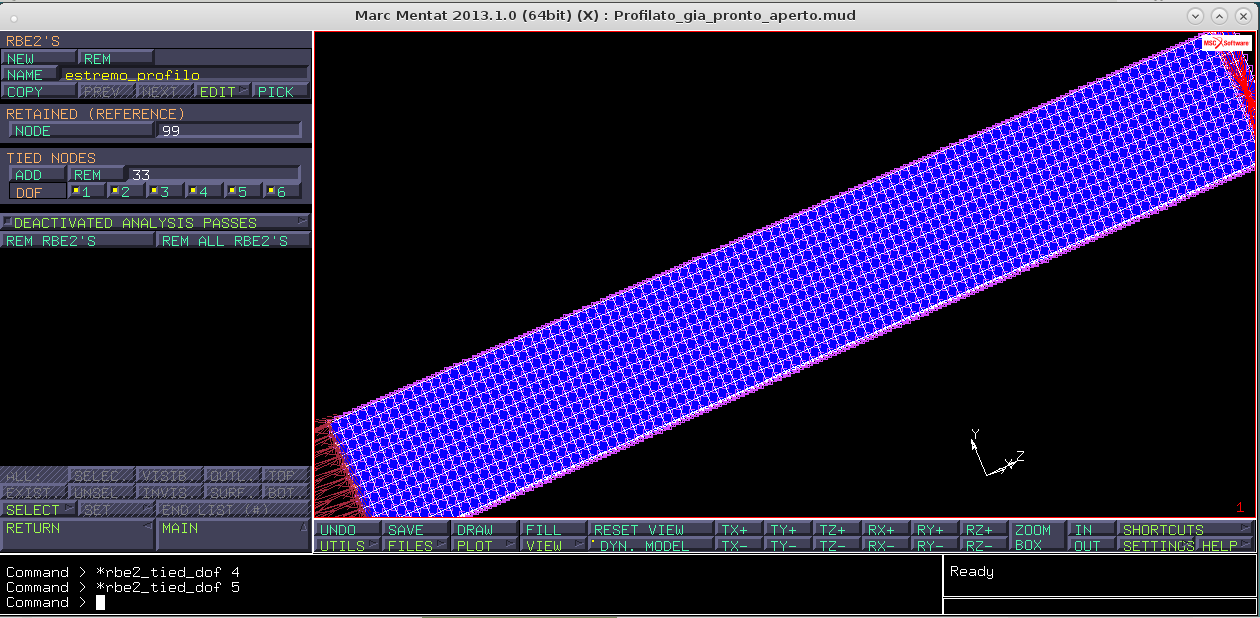Translate view with TX+
Viewport: 1260px width, 618px height.
(740, 530)
